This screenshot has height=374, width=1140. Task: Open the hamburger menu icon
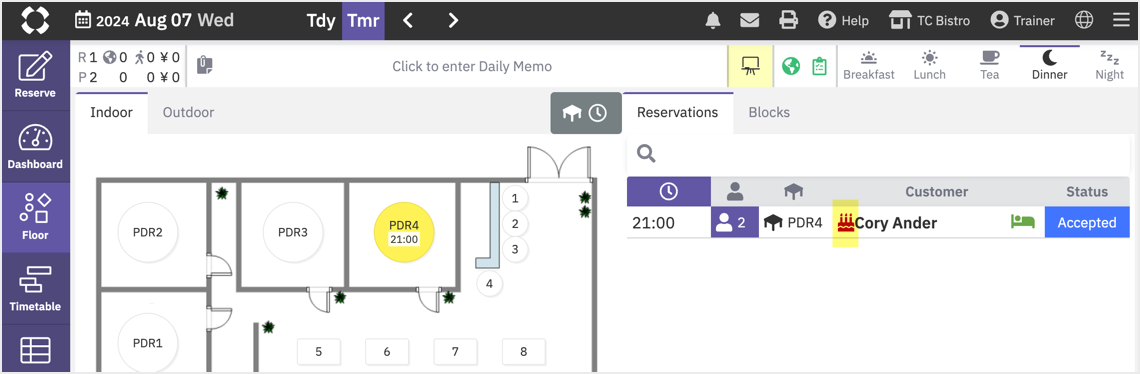1120,20
